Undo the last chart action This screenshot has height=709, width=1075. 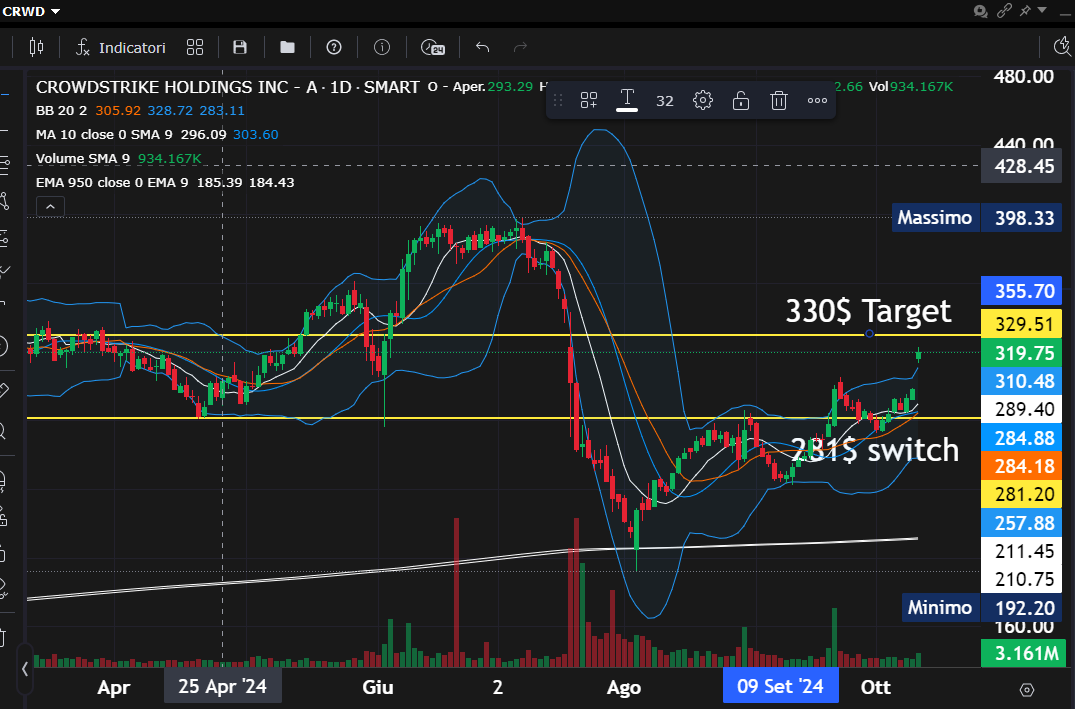point(483,47)
